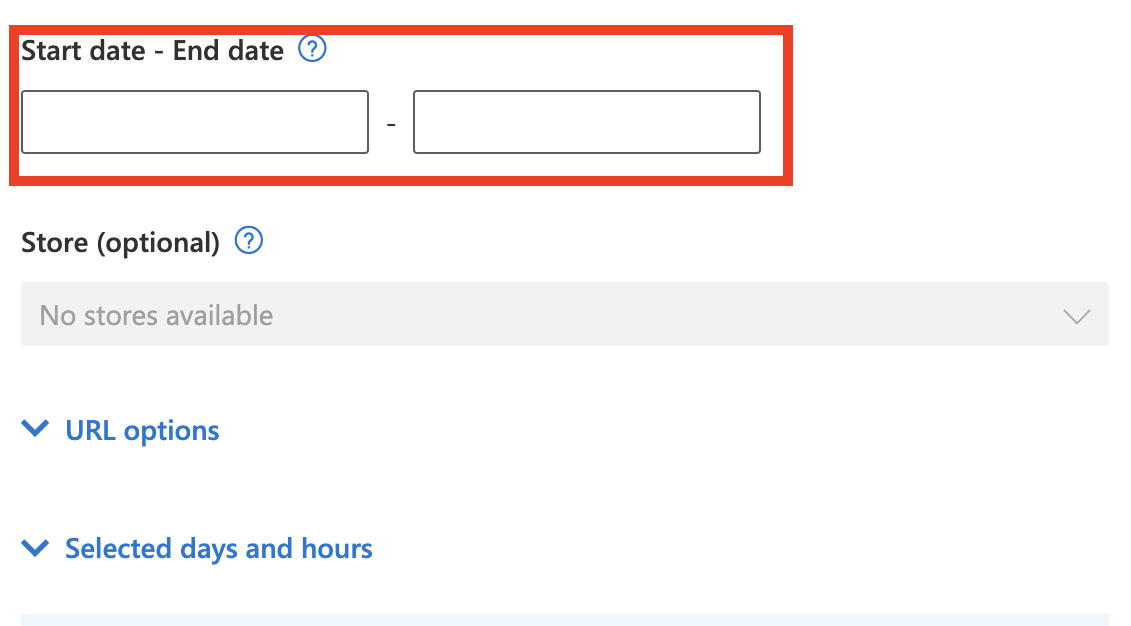Viewport: 1131px width, 626px height.
Task: Click the help icon beside Start date - End date
Action: 313,49
